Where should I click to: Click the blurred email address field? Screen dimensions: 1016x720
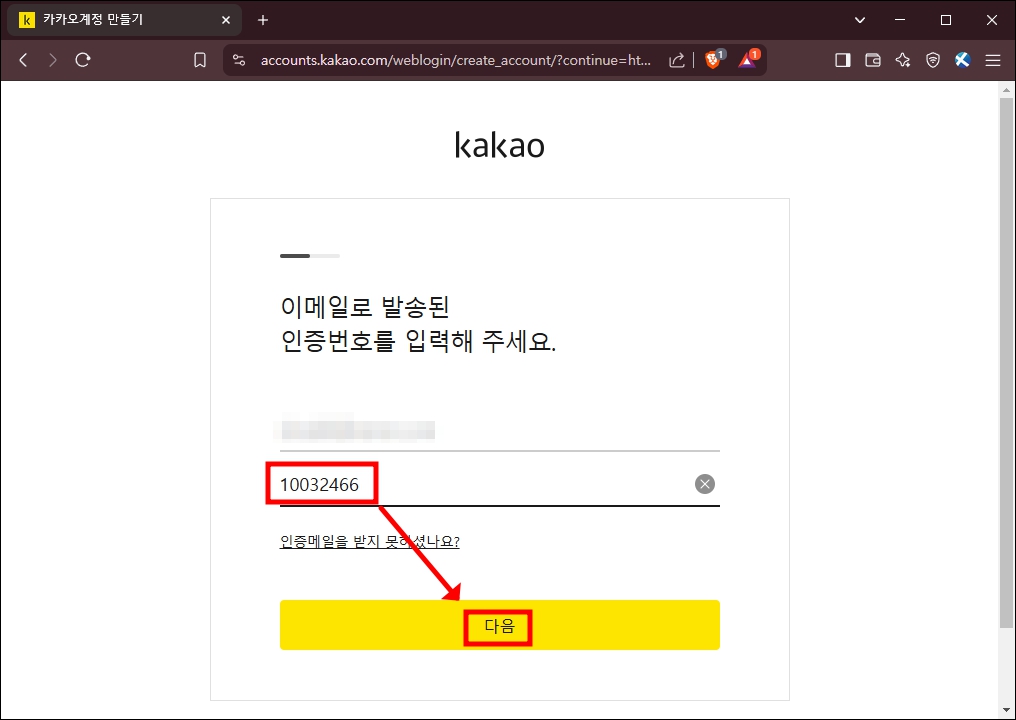(500, 430)
